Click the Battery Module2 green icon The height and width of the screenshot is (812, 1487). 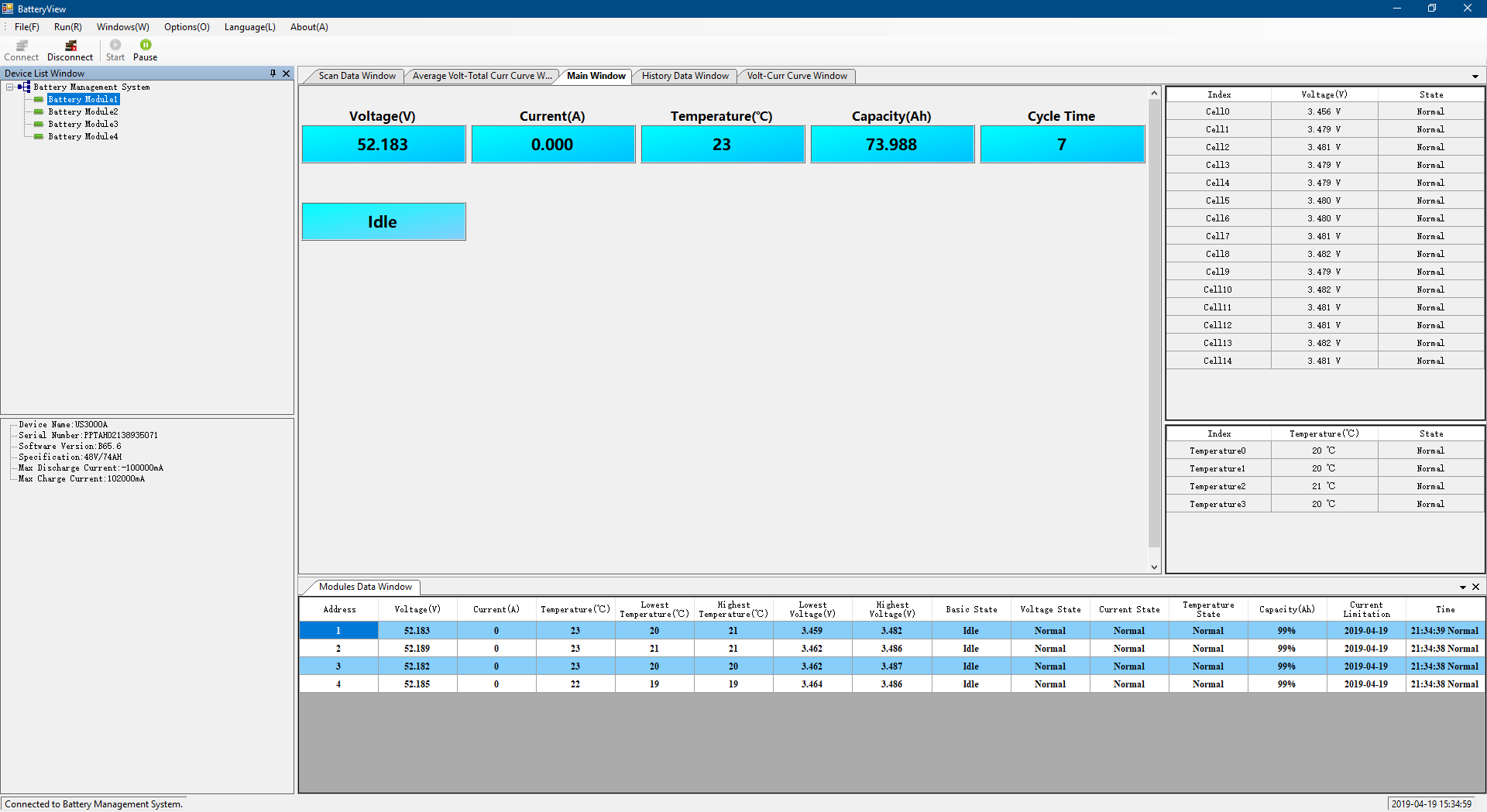[x=39, y=112]
